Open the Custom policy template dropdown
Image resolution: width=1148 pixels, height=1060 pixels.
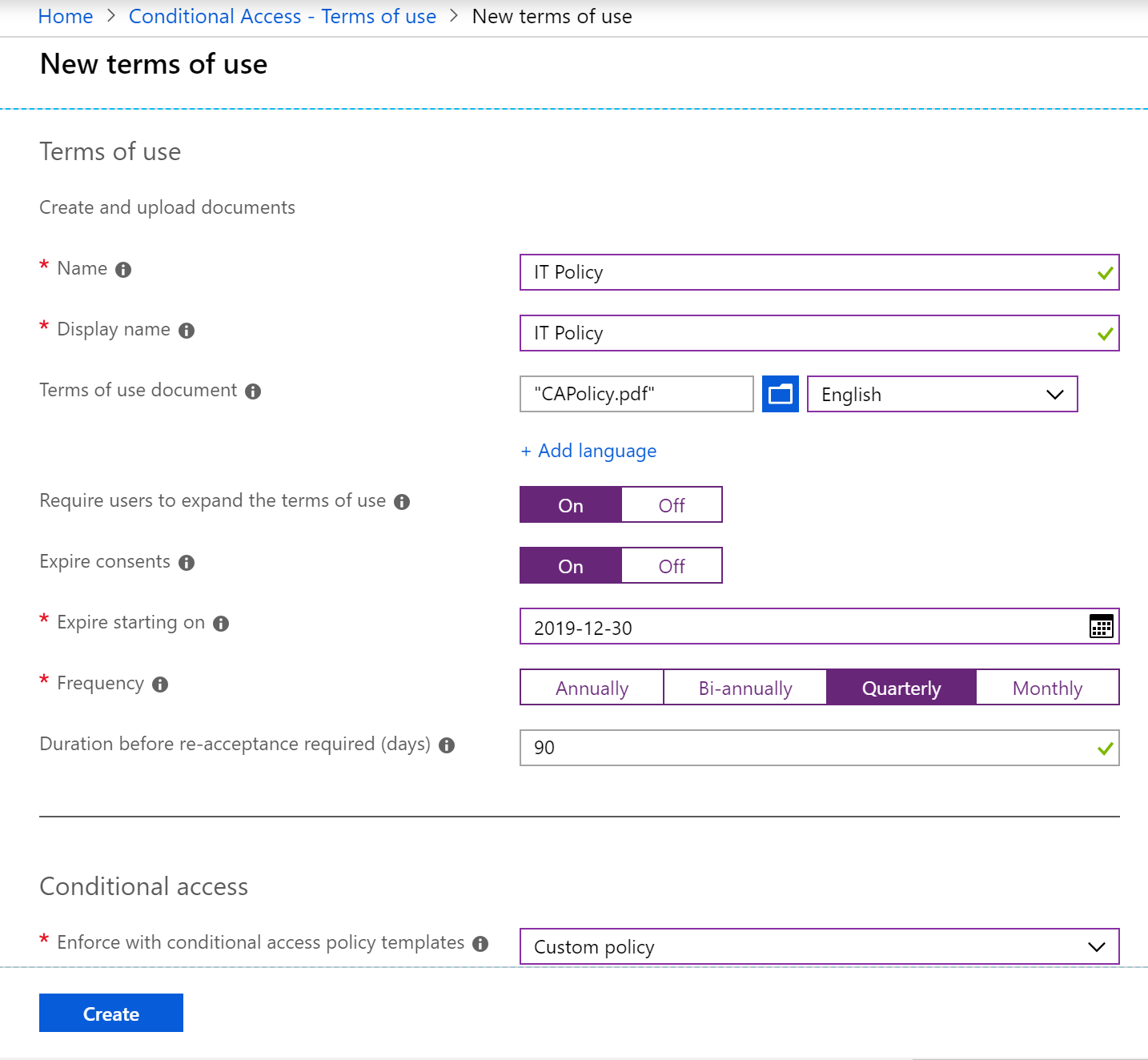click(818, 947)
